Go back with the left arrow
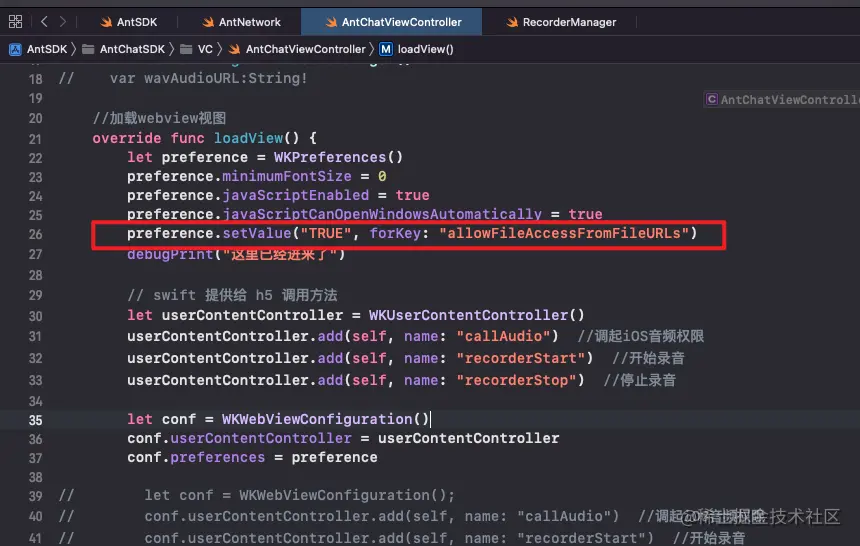Image resolution: width=860 pixels, height=546 pixels. 44,22
